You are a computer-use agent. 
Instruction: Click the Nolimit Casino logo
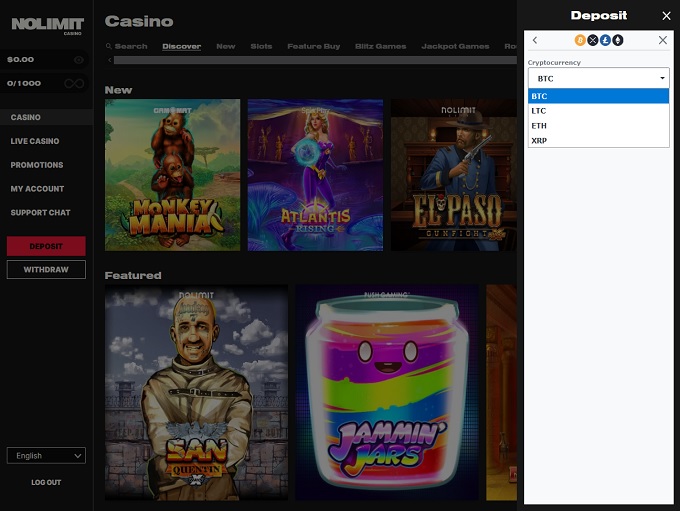47,25
